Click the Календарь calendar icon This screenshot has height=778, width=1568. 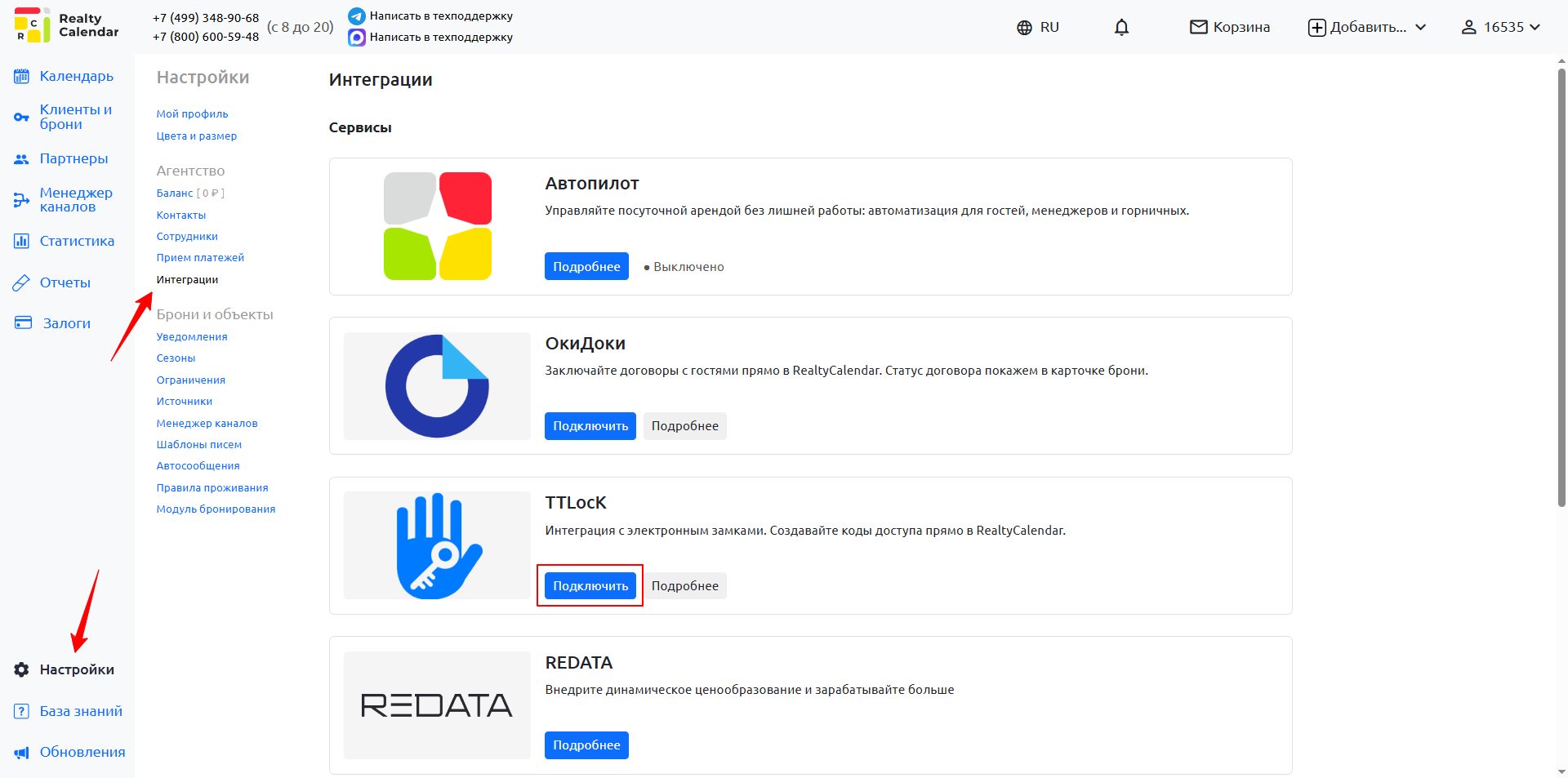pyautogui.click(x=22, y=77)
